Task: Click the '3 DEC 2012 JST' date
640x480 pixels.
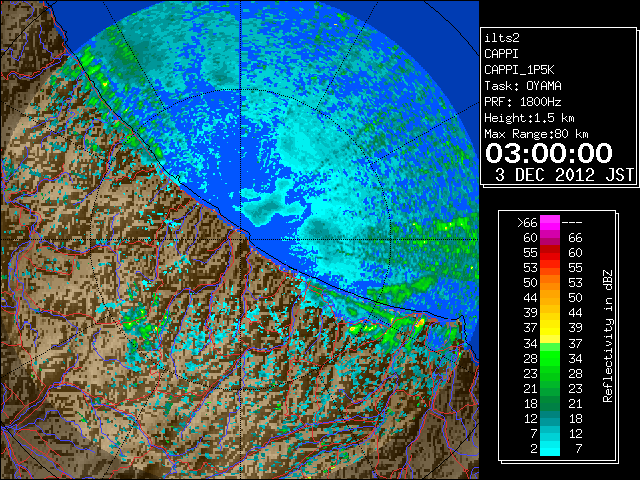Action: (x=564, y=175)
